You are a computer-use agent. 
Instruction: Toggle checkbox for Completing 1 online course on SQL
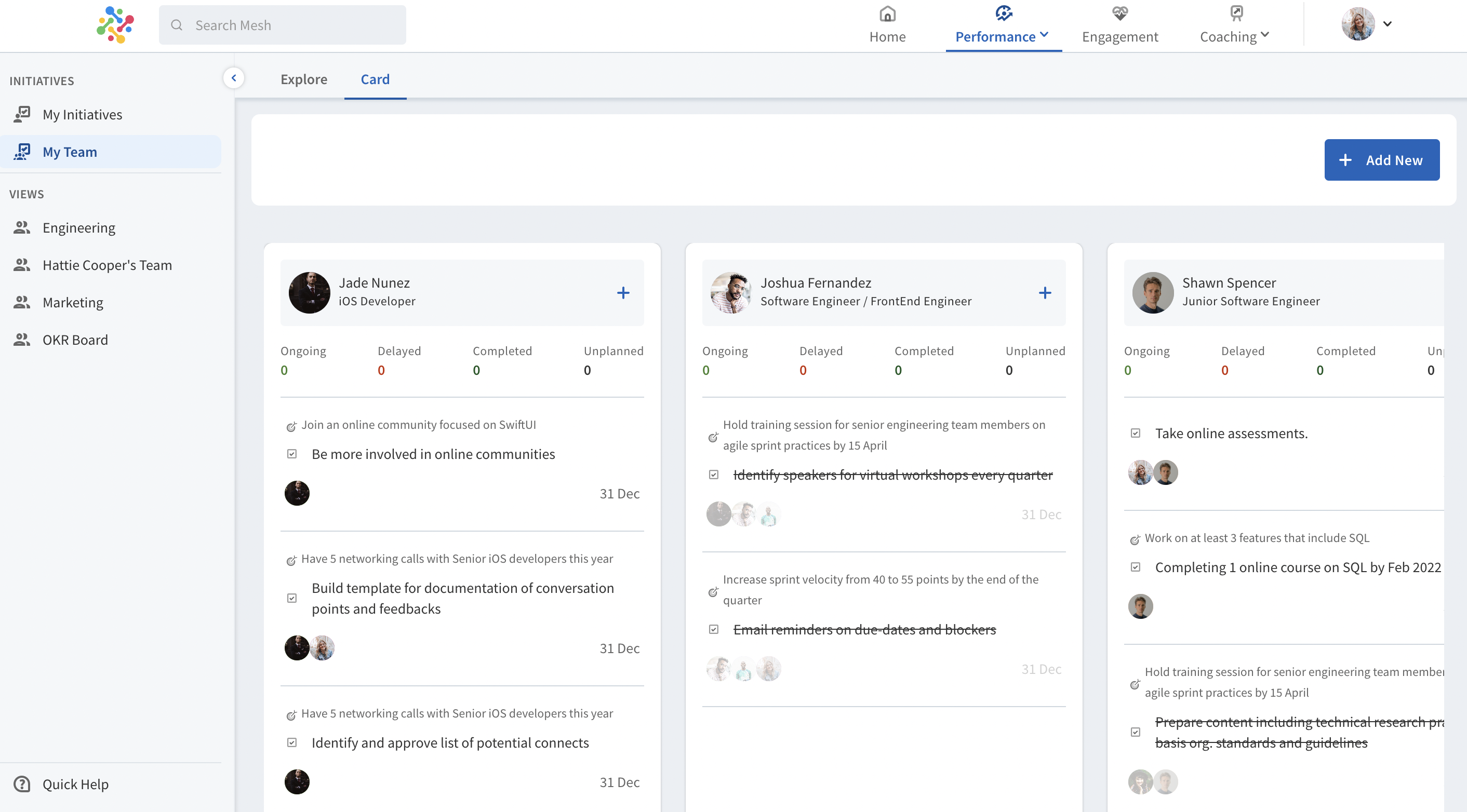pos(1136,567)
